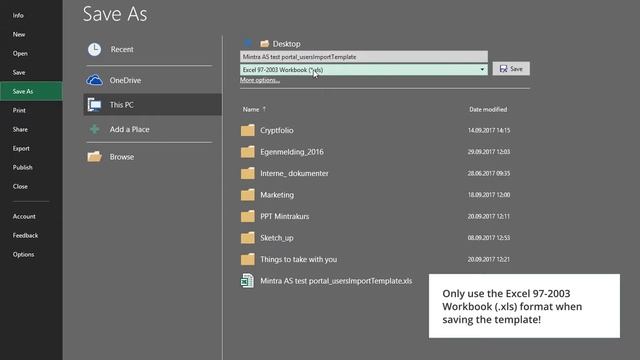Select the This PC location
640x360 pixels.
pyautogui.click(x=153, y=105)
